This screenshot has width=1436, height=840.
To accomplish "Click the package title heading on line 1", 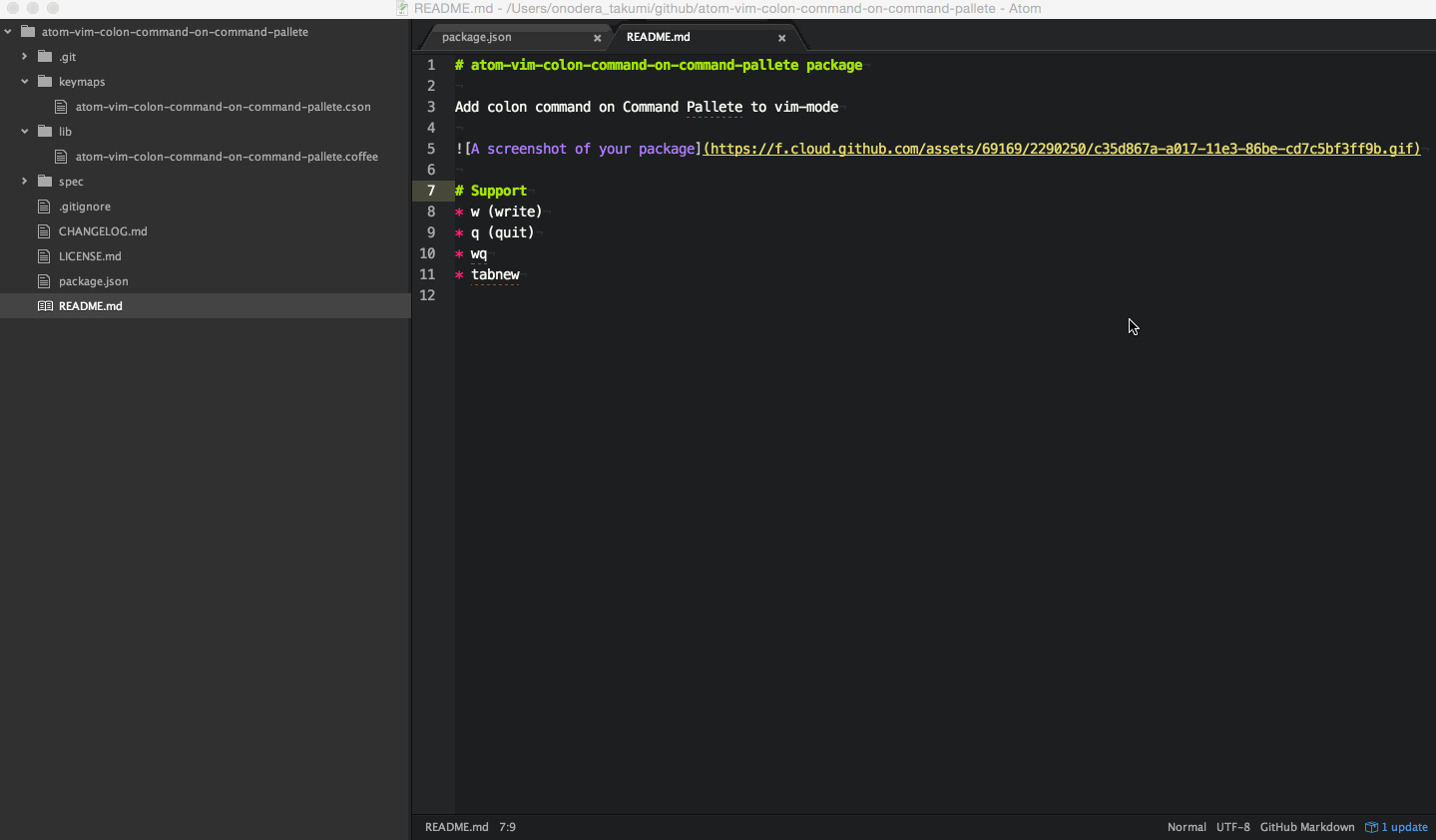I will coord(659,65).
